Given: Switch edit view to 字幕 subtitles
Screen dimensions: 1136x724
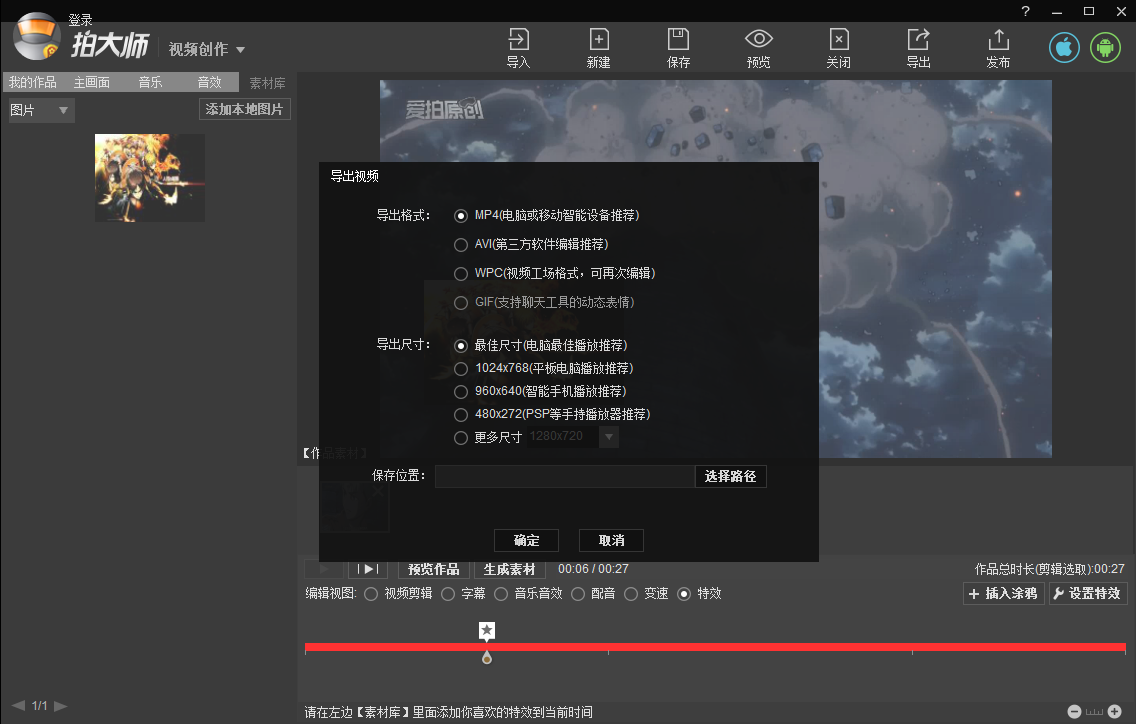Looking at the screenshot, I should [x=448, y=593].
